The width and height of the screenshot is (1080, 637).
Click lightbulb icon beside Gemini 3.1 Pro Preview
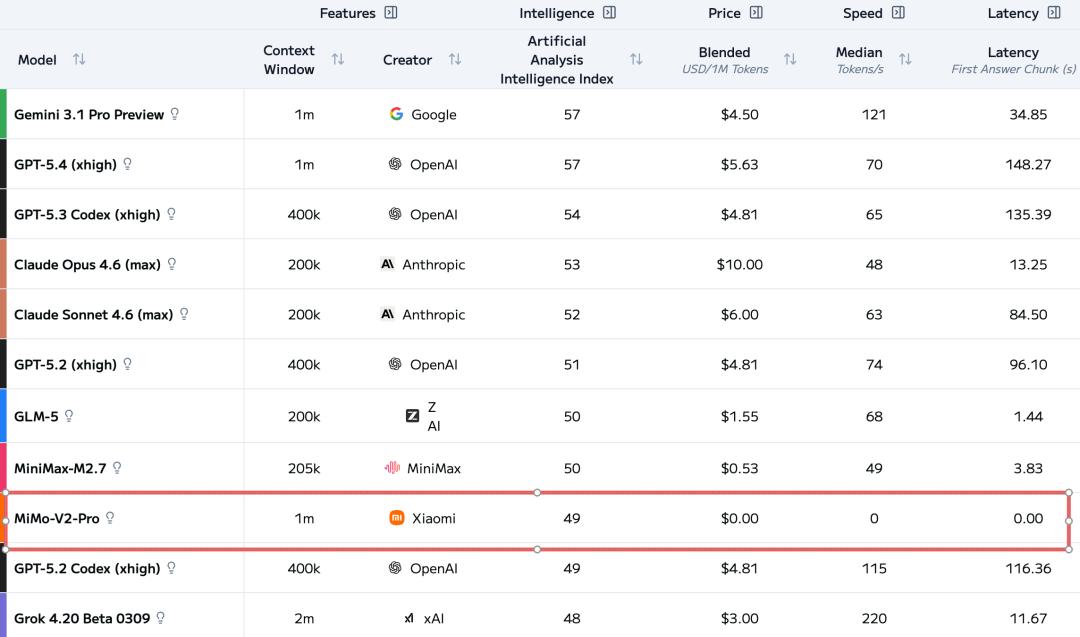pyautogui.click(x=175, y=114)
